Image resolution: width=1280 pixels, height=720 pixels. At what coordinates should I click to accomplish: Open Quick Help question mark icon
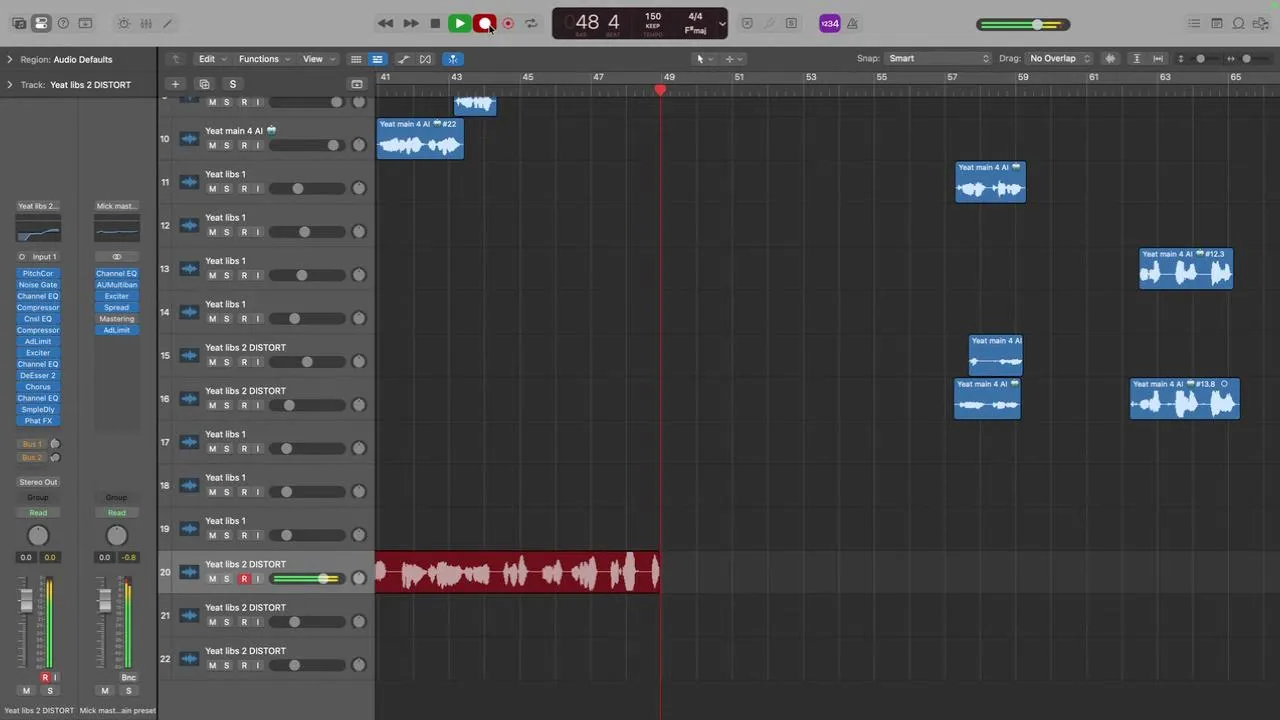[63, 23]
